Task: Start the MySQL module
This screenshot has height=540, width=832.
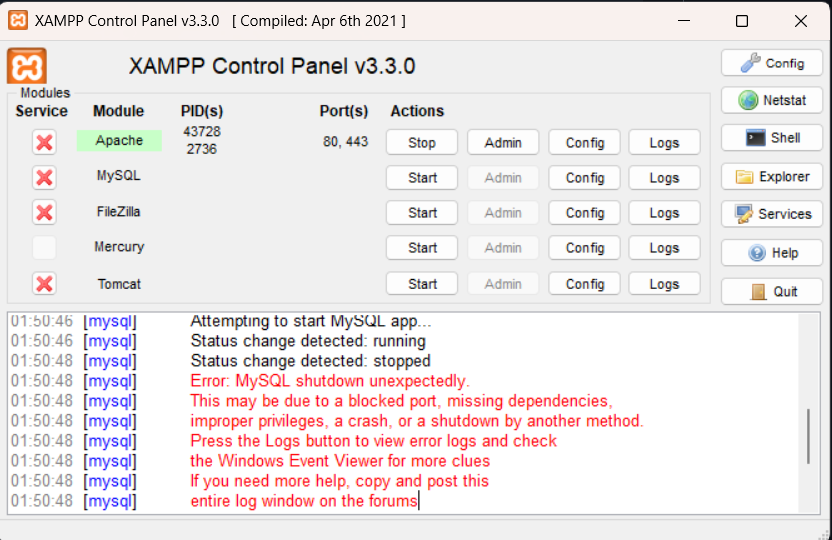Action: pos(422,178)
